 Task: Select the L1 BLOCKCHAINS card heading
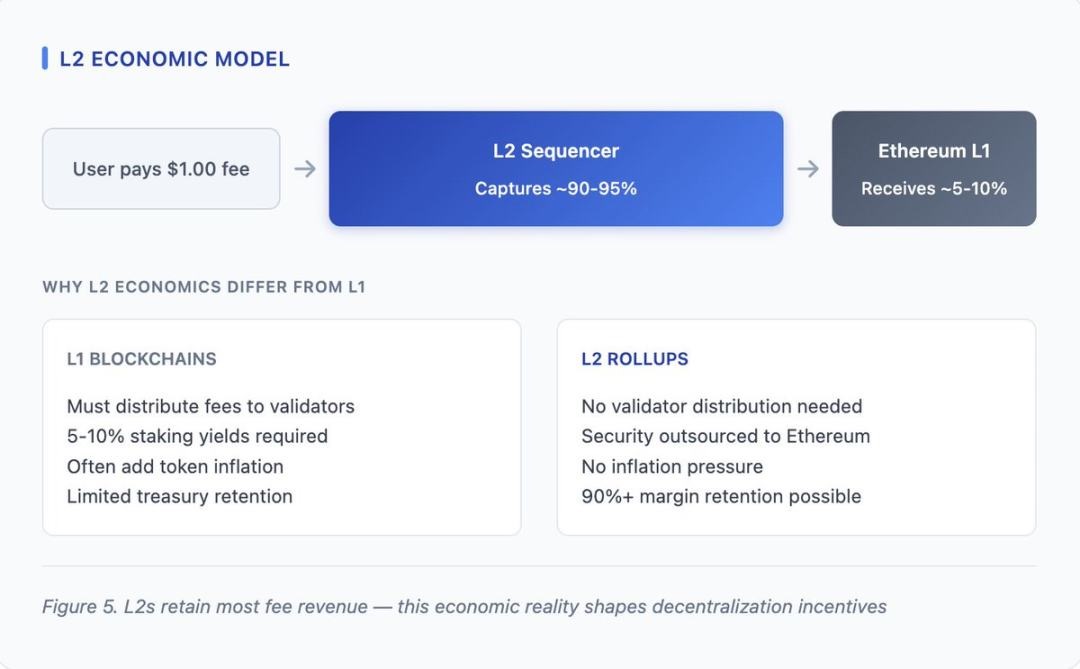142,359
